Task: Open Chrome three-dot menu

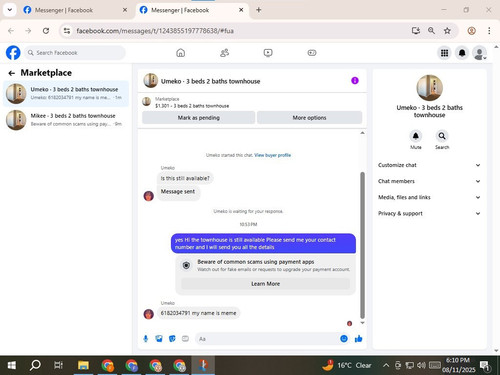Action: tap(489, 31)
